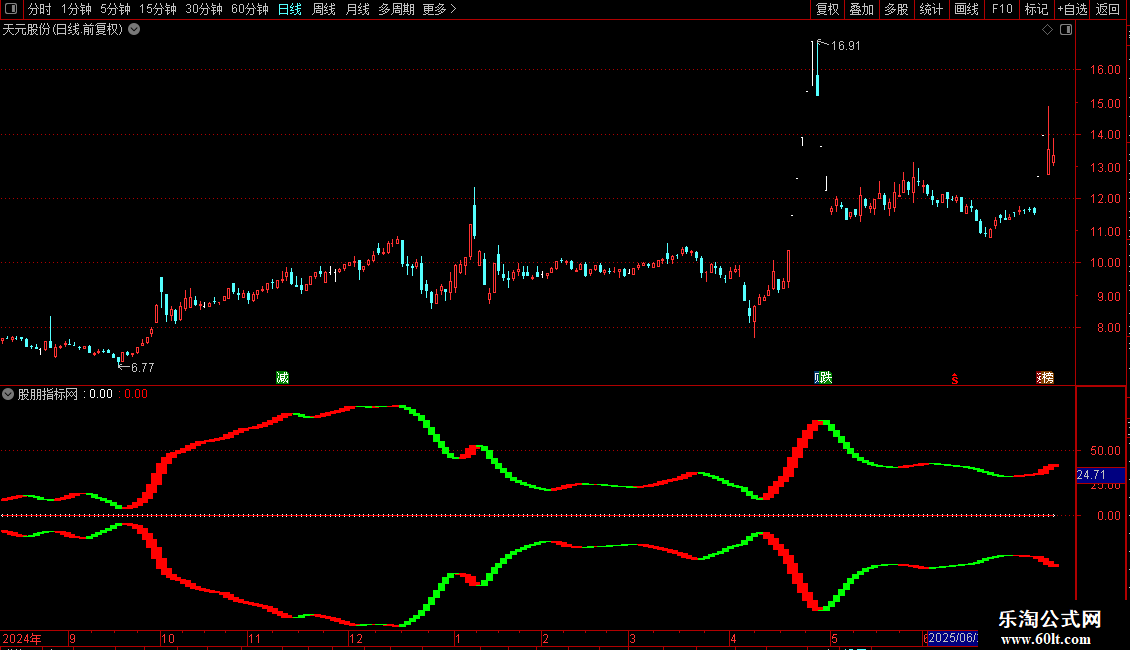Select the 60分钟 period
1130x650 pixels.
pos(250,9)
